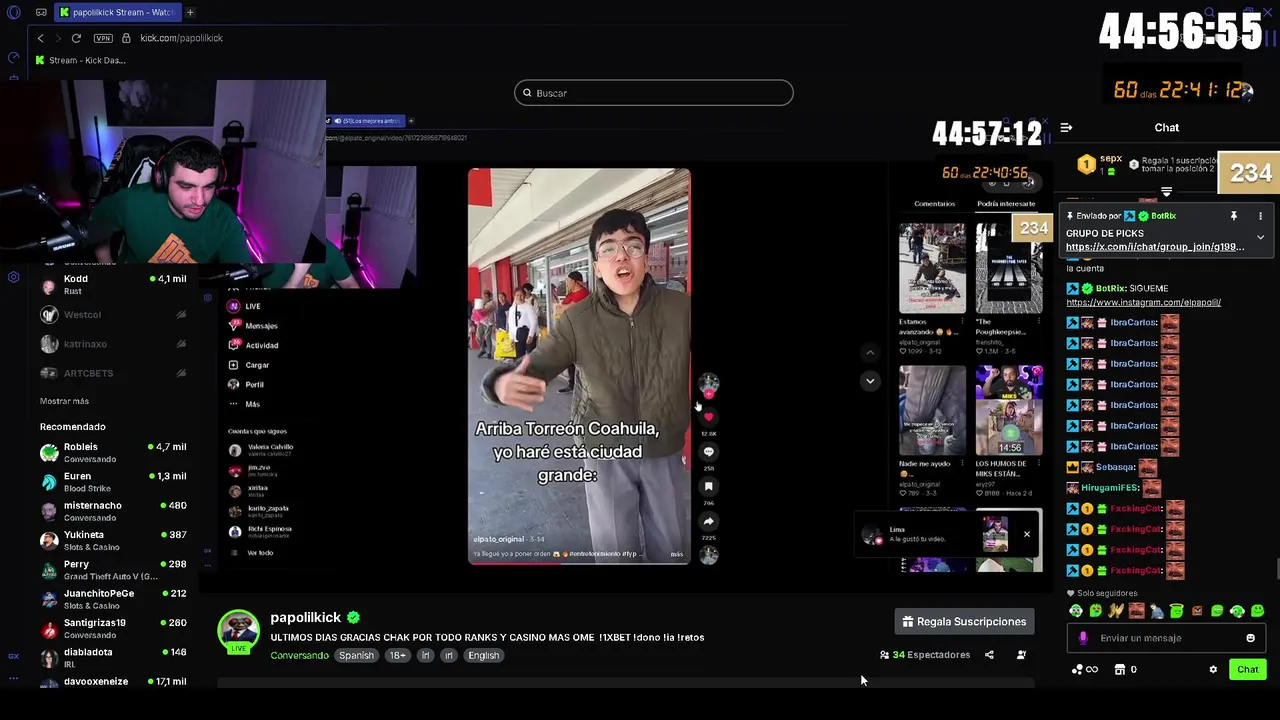Bookmark the TikTok video
Screen dimensions: 1280x720
click(709, 487)
